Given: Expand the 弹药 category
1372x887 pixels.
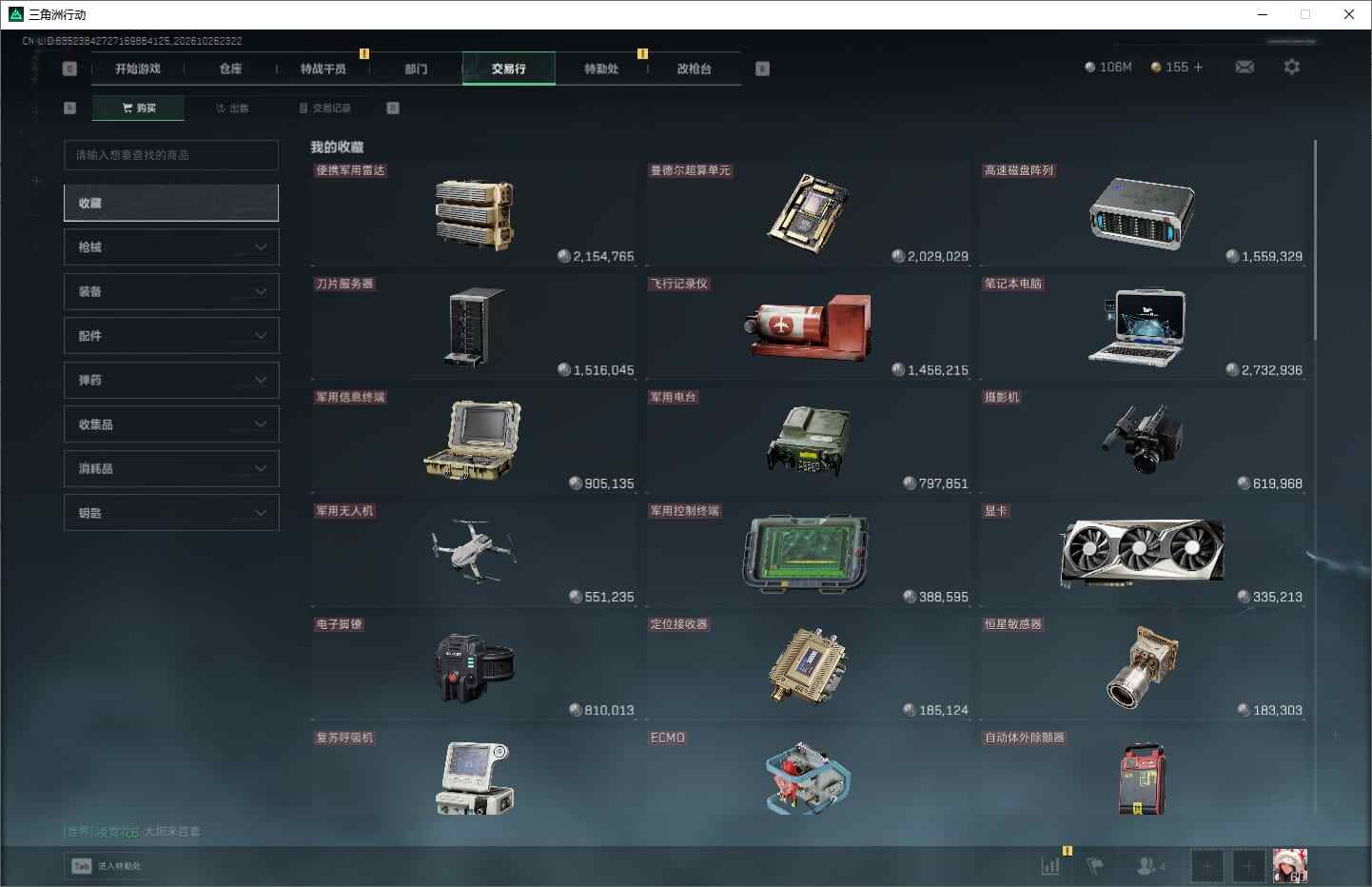Looking at the screenshot, I should coord(171,380).
